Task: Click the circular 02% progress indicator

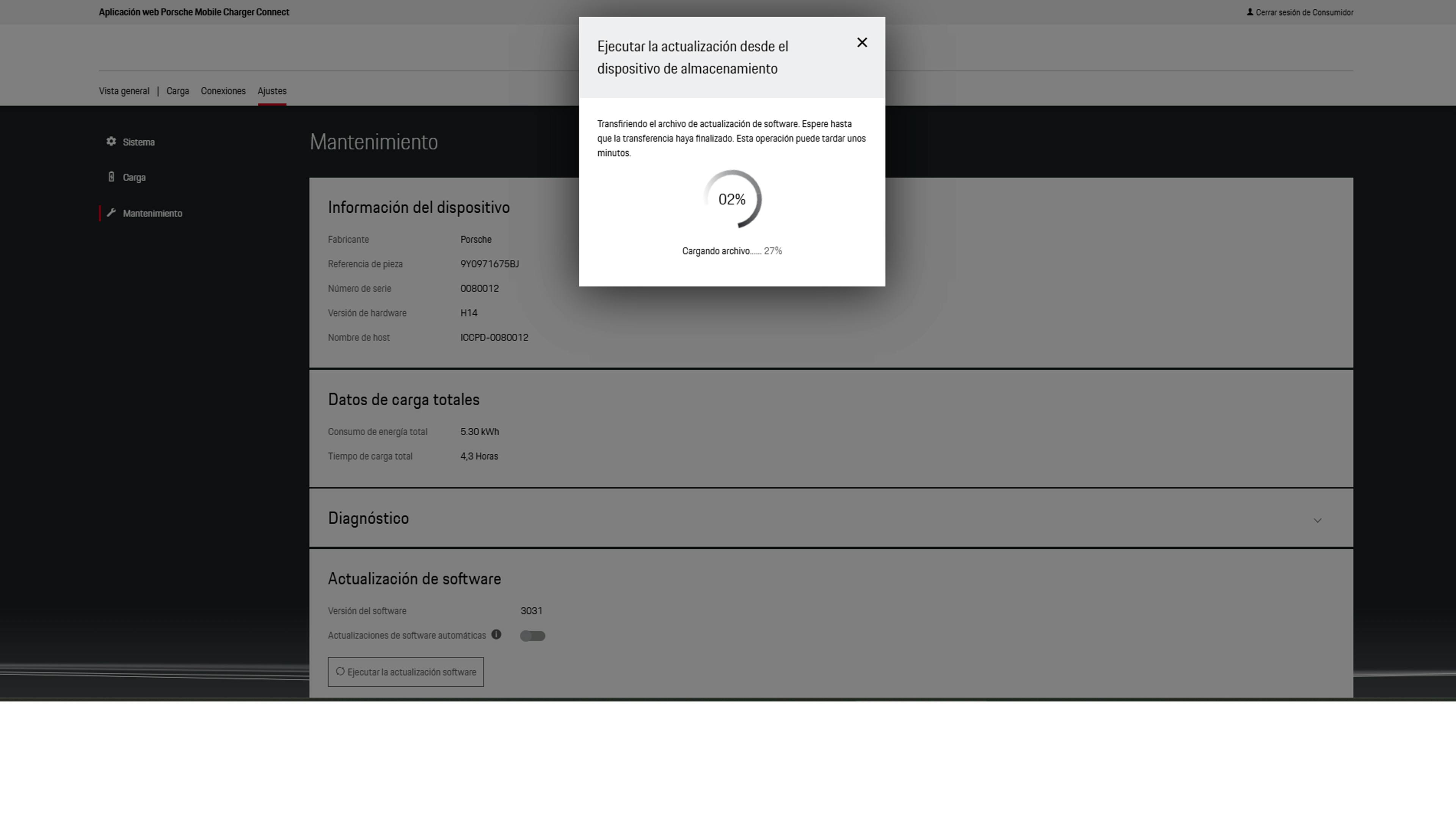Action: [732, 199]
